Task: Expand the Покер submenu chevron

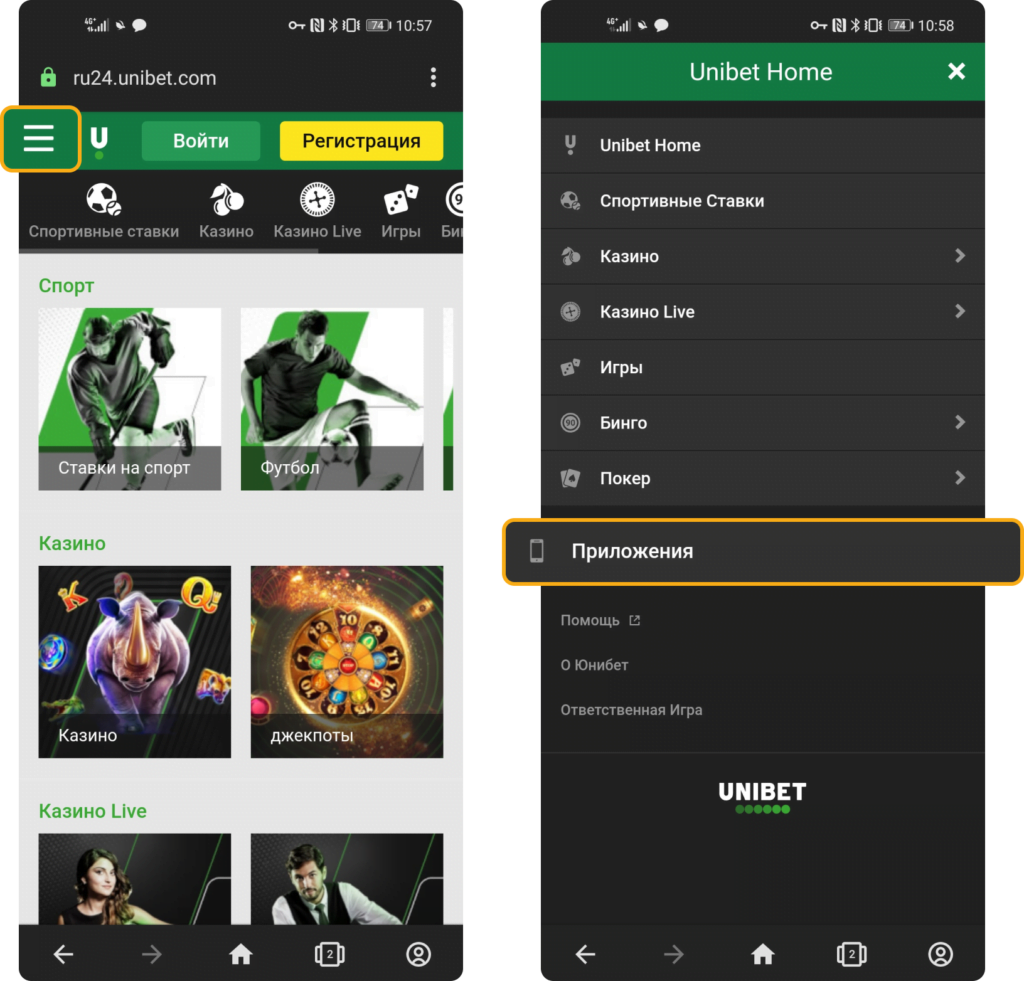Action: tap(960, 478)
